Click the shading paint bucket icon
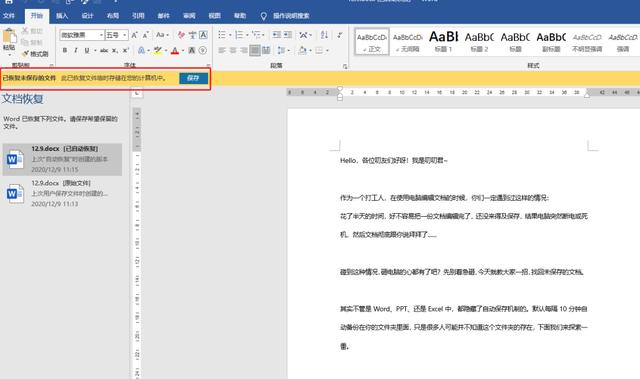The width and height of the screenshot is (640, 379). 302,51
